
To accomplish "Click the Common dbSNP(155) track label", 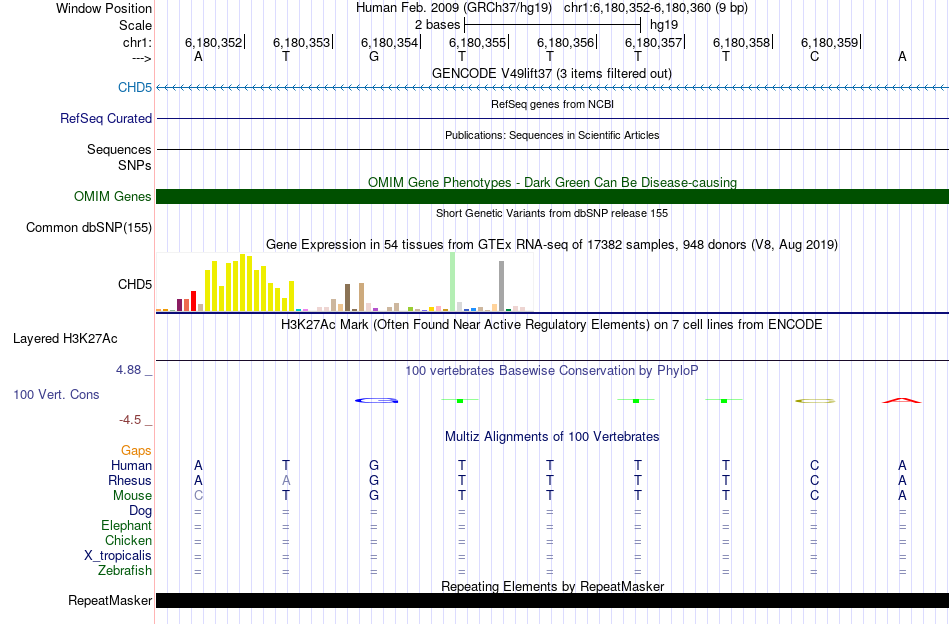I will pyautogui.click(x=89, y=227).
